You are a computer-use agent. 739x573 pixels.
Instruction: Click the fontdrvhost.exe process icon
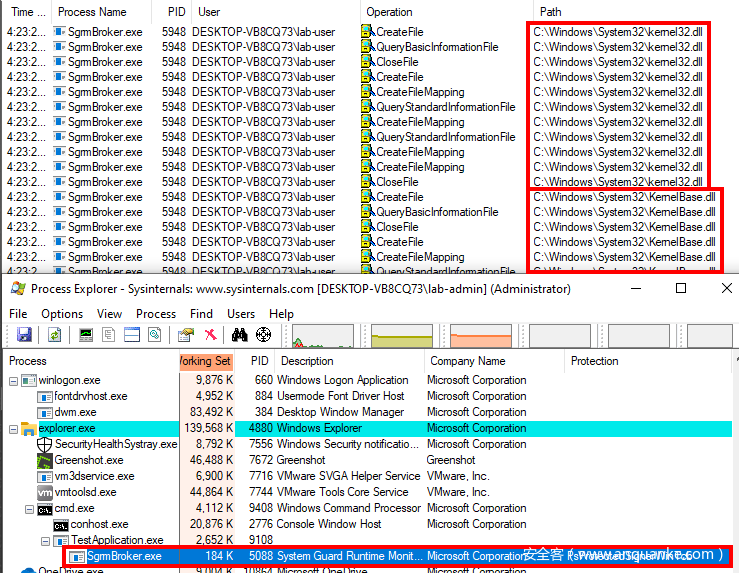[45, 397]
